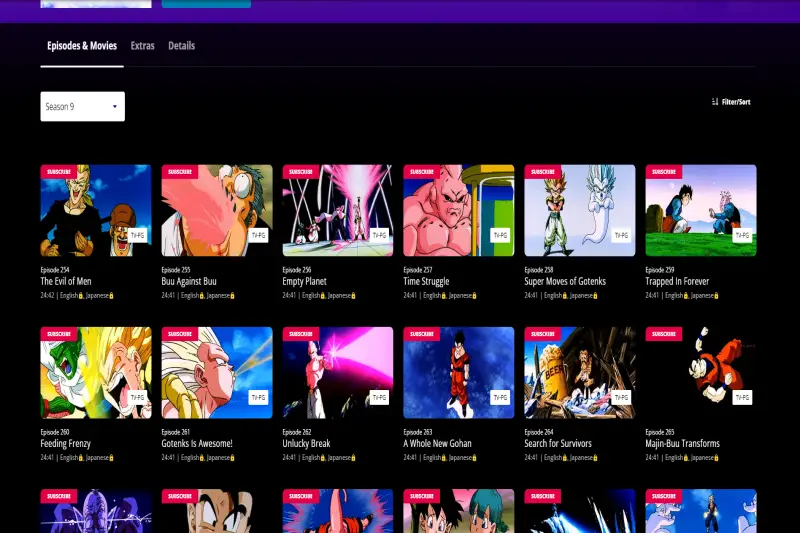Click Subscribe badge on Super Moves of Gotenks
The image size is (800, 533).
[x=542, y=172]
